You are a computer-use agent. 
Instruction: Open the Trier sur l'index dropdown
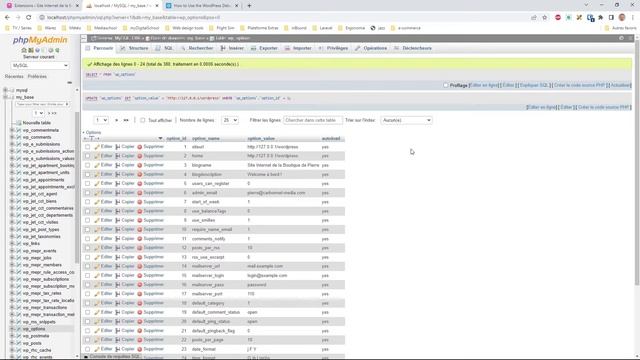pyautogui.click(x=406, y=120)
